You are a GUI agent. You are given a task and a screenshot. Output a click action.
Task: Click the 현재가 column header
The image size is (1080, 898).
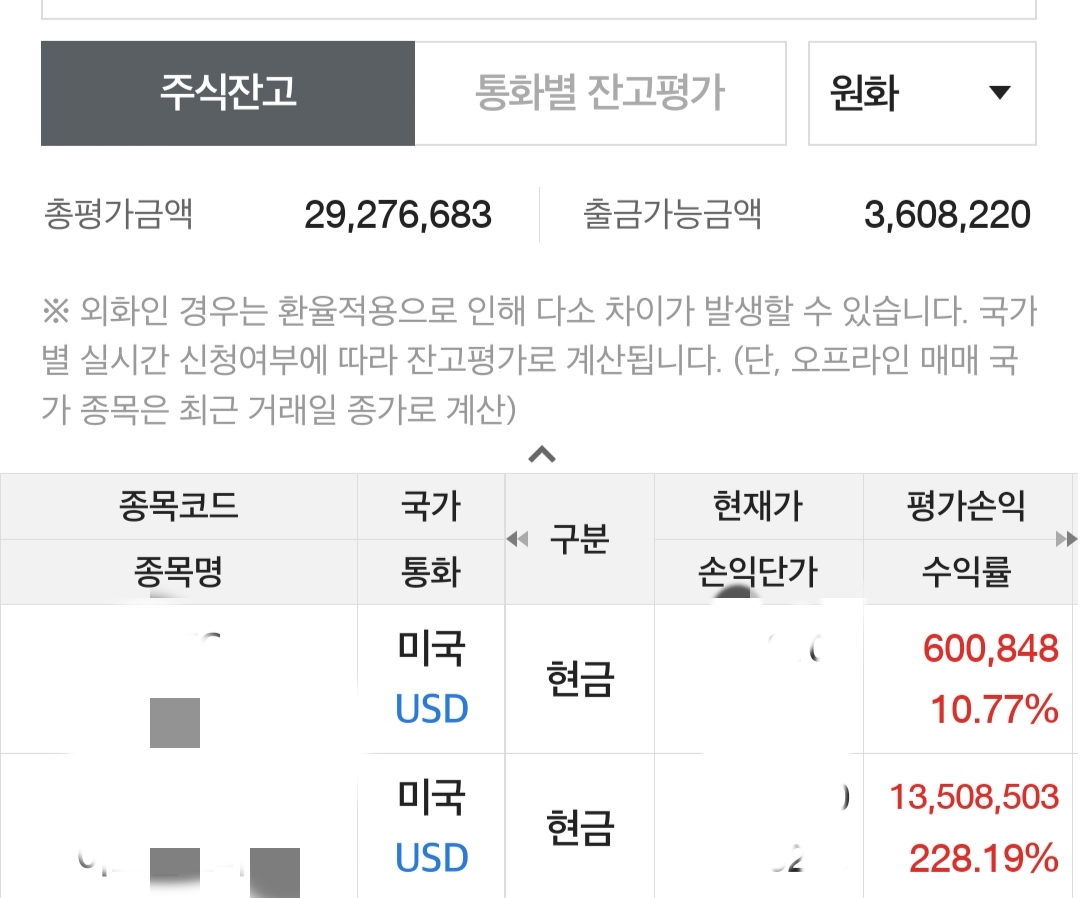(x=758, y=506)
